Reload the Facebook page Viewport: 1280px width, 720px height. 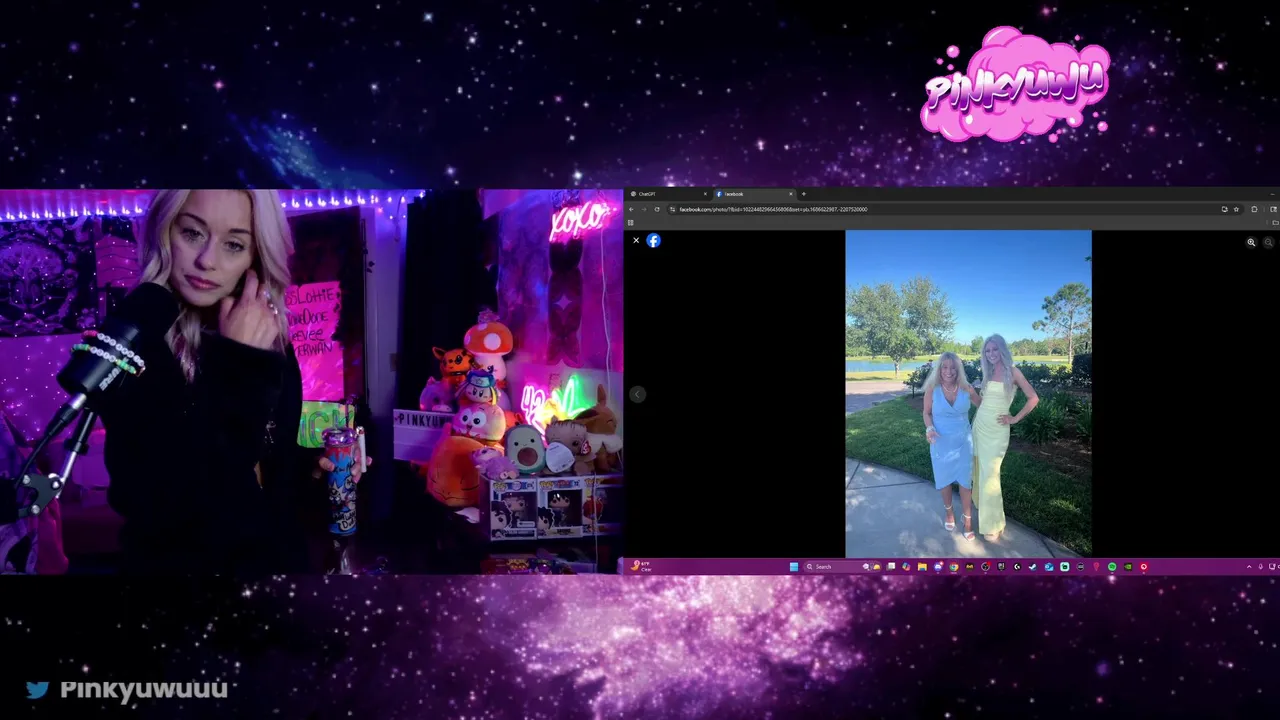(657, 209)
